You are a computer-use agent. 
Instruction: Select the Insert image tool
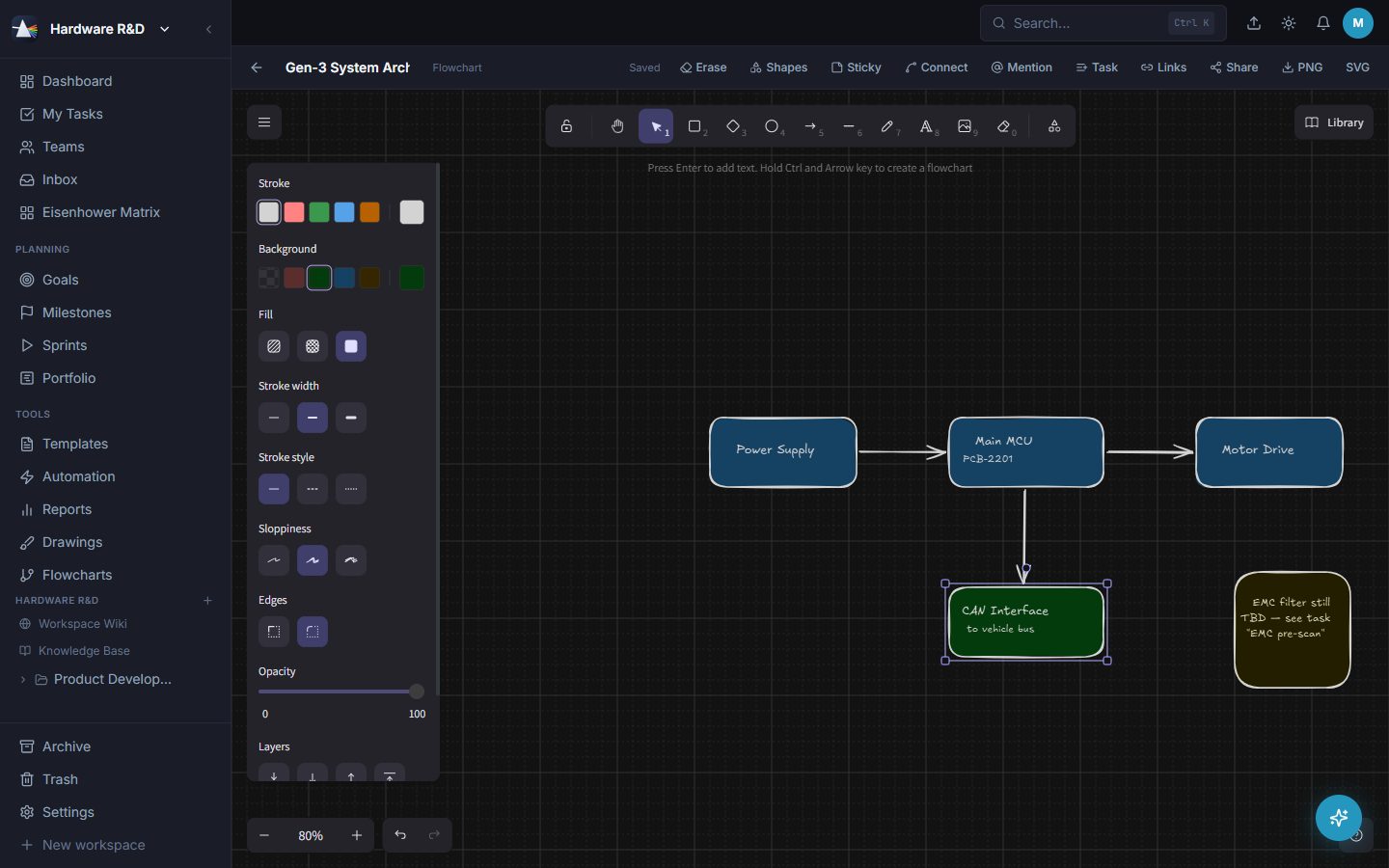pos(965,126)
